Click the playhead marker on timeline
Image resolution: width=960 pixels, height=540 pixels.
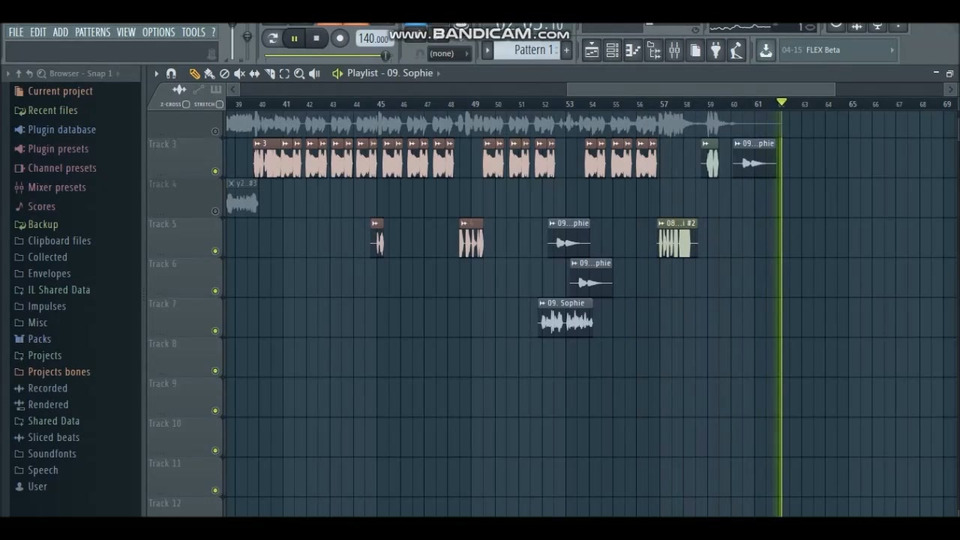[x=781, y=102]
